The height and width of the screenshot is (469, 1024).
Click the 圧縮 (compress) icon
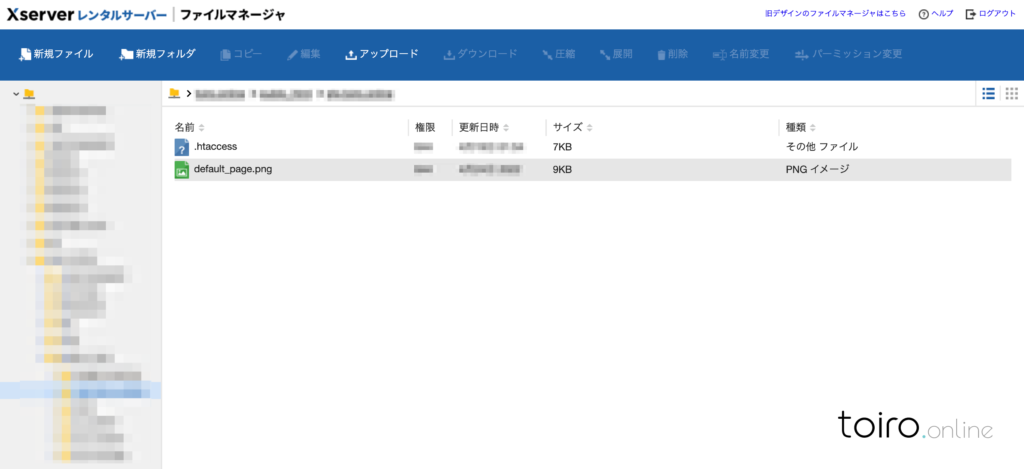tap(548, 54)
